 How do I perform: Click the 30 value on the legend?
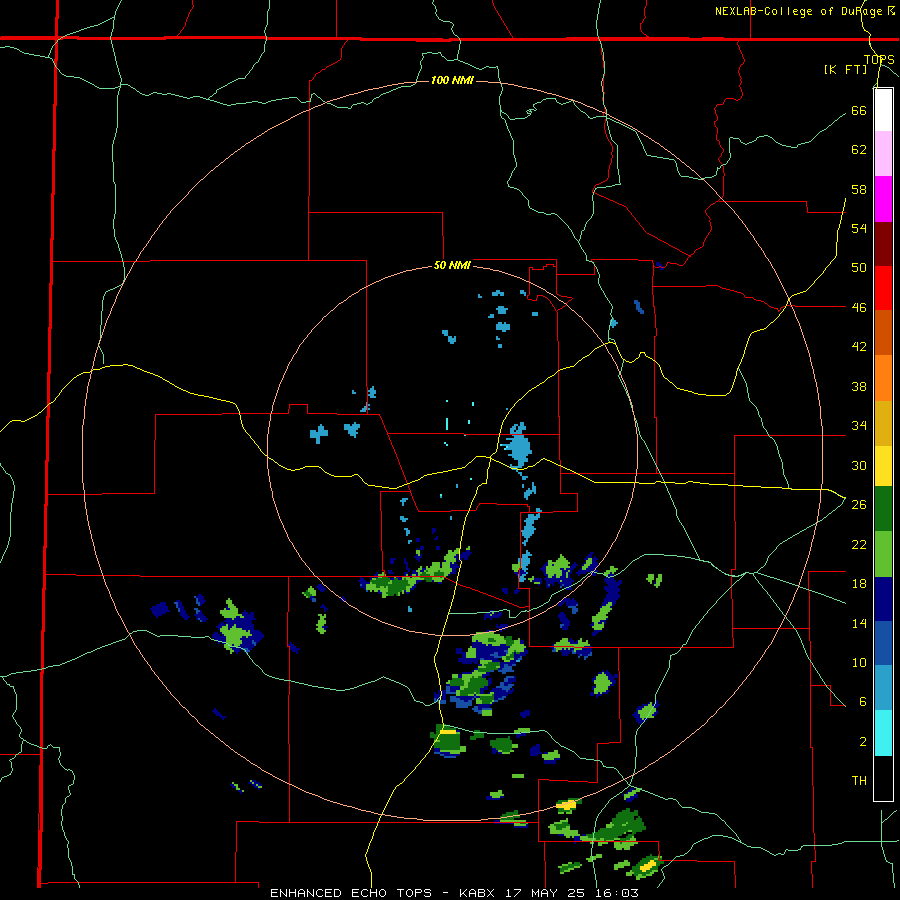pos(859,465)
